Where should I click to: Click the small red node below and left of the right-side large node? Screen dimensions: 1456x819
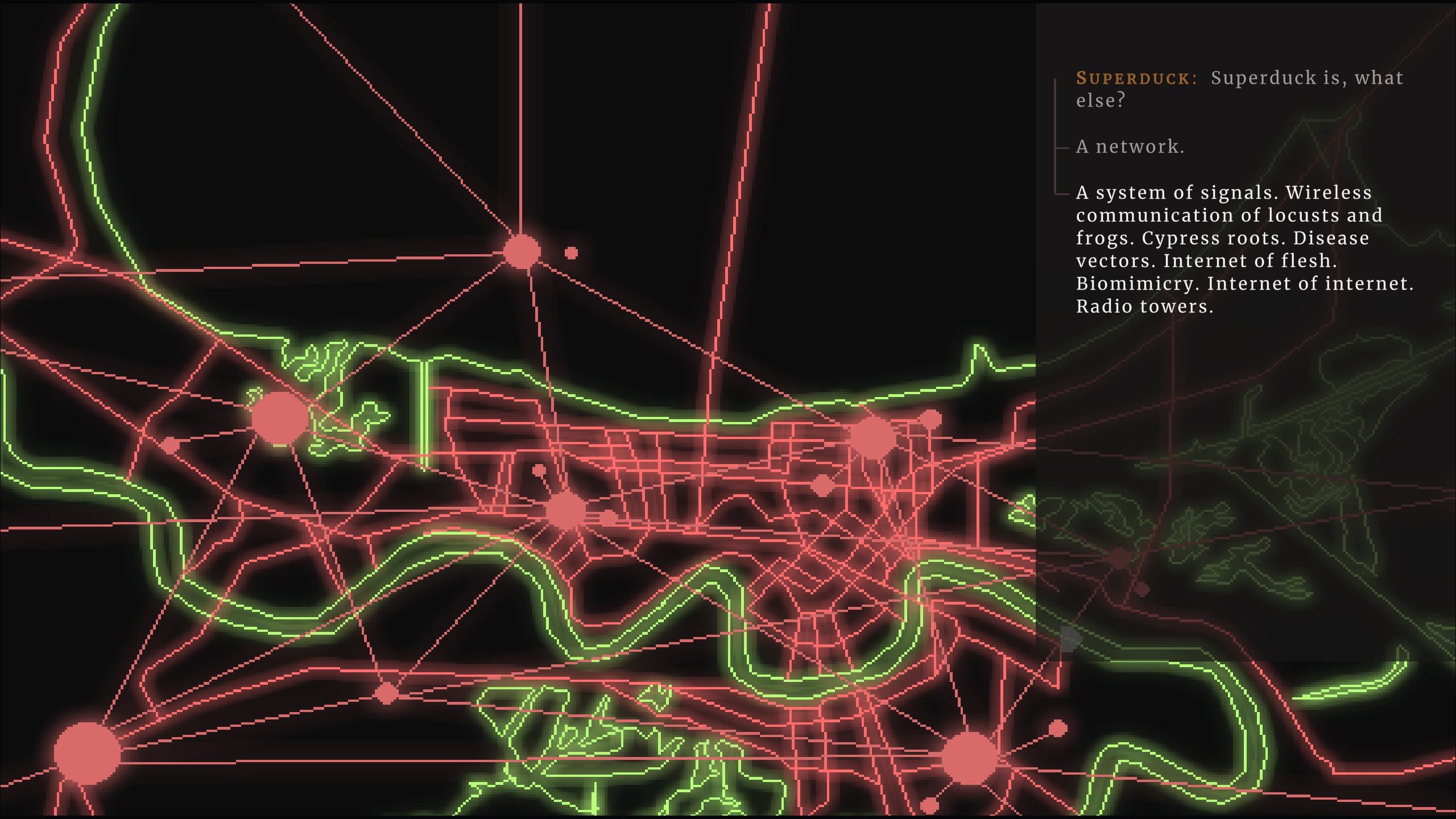pos(822,485)
